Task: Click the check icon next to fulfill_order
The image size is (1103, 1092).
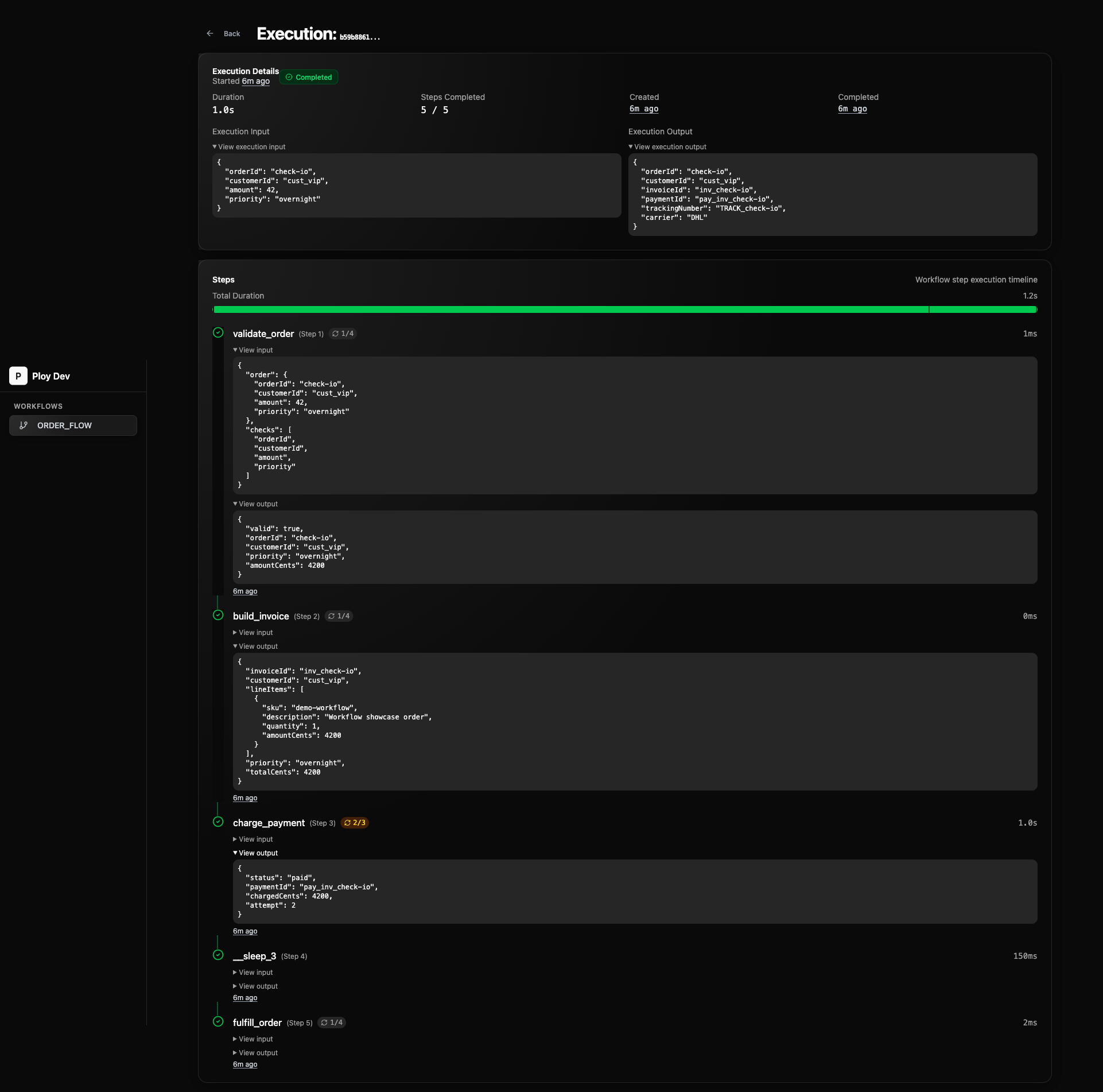Action: [219, 1022]
